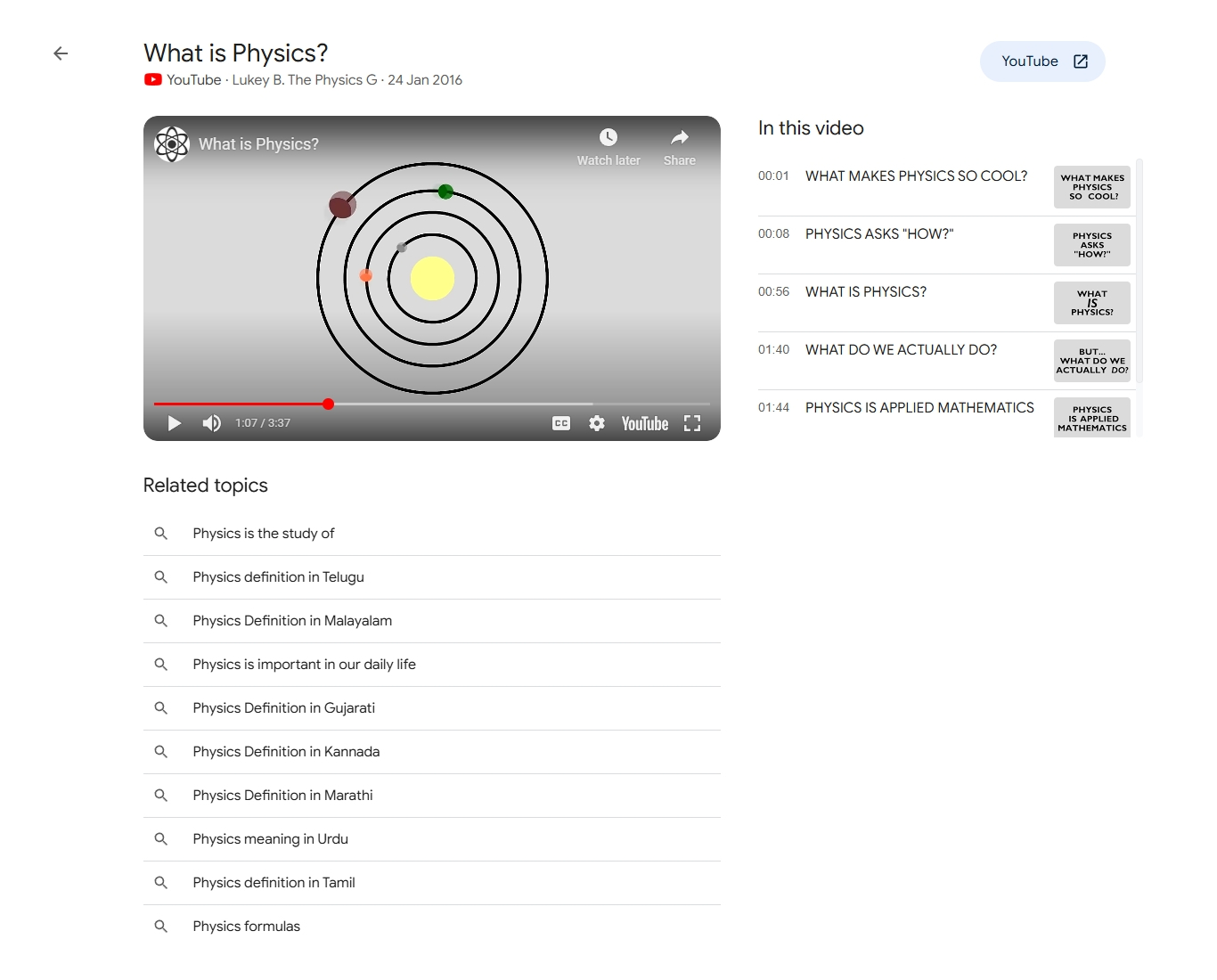
Task: Enter fullscreen mode
Action: pyautogui.click(x=692, y=423)
